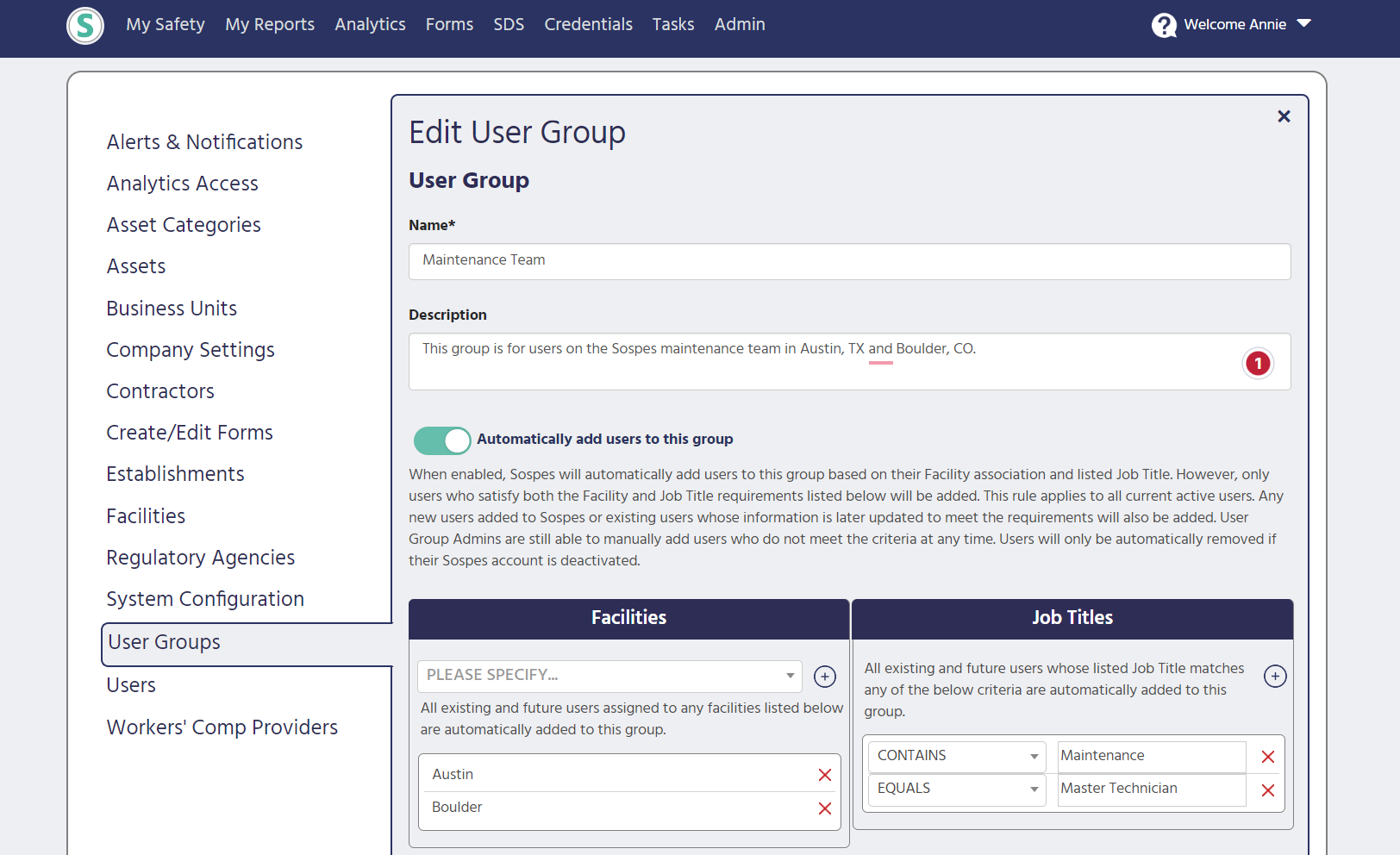Expand the Welcome Annie user menu
The width and height of the screenshot is (1400, 855).
(x=1247, y=24)
